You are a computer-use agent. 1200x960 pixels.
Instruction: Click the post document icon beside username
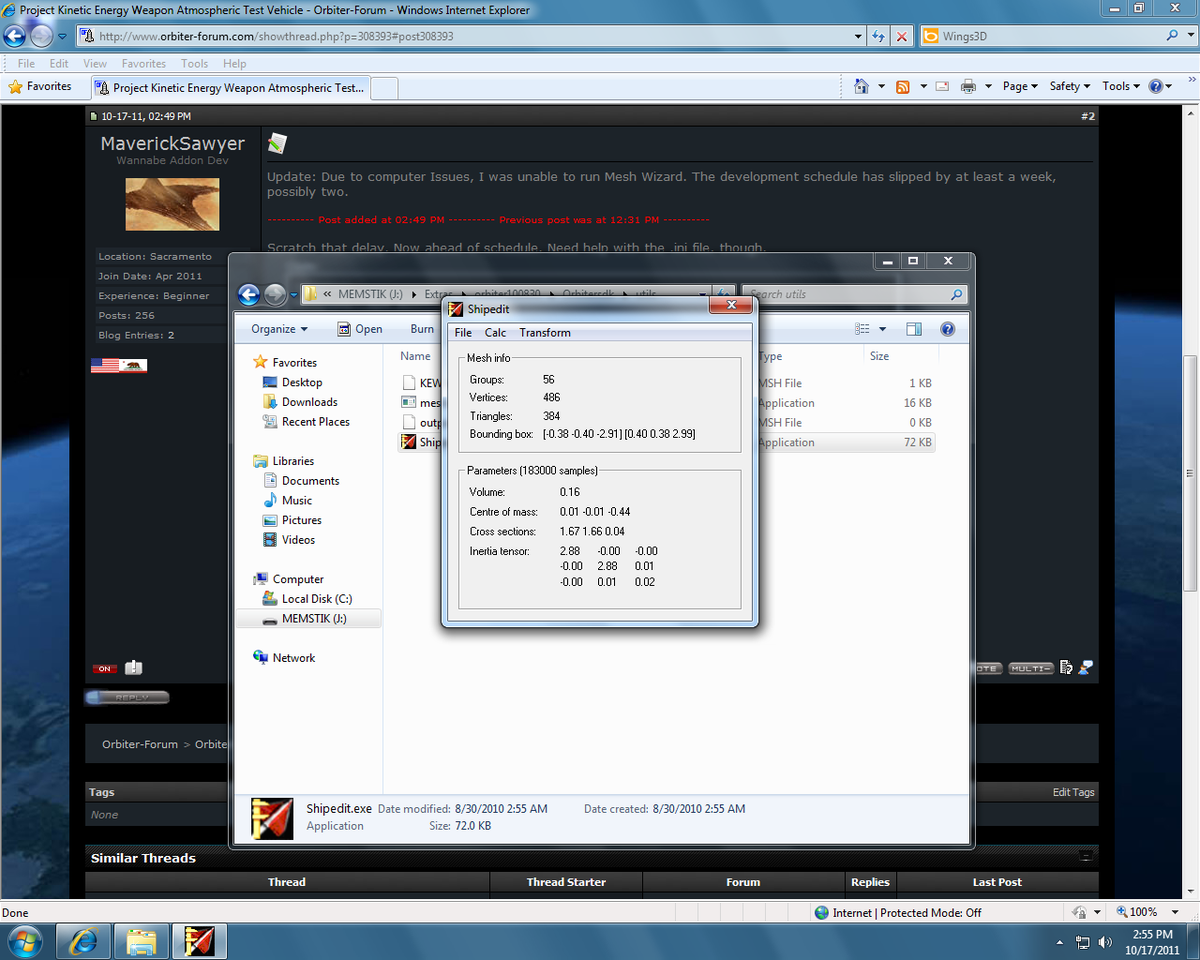click(277, 144)
